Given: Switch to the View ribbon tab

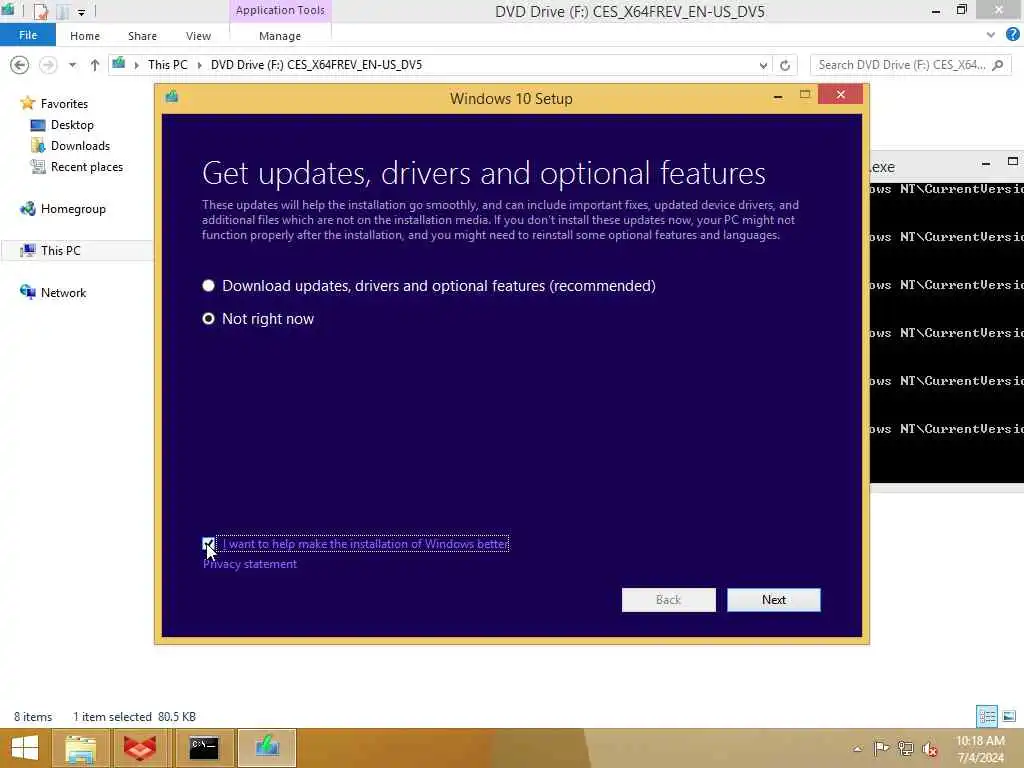Looking at the screenshot, I should 199,36.
